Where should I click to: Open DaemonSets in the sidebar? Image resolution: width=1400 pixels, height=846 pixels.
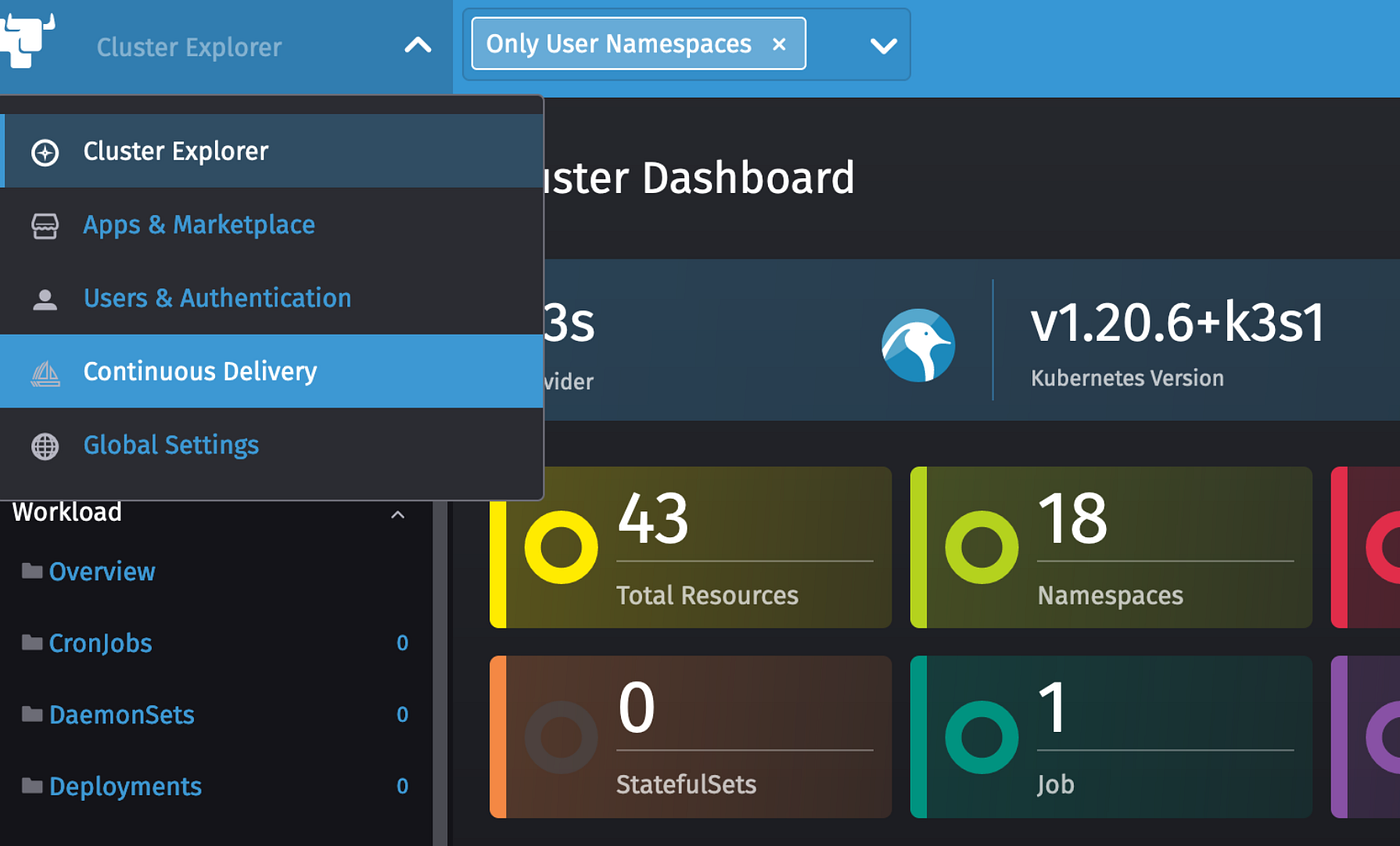[x=122, y=715]
